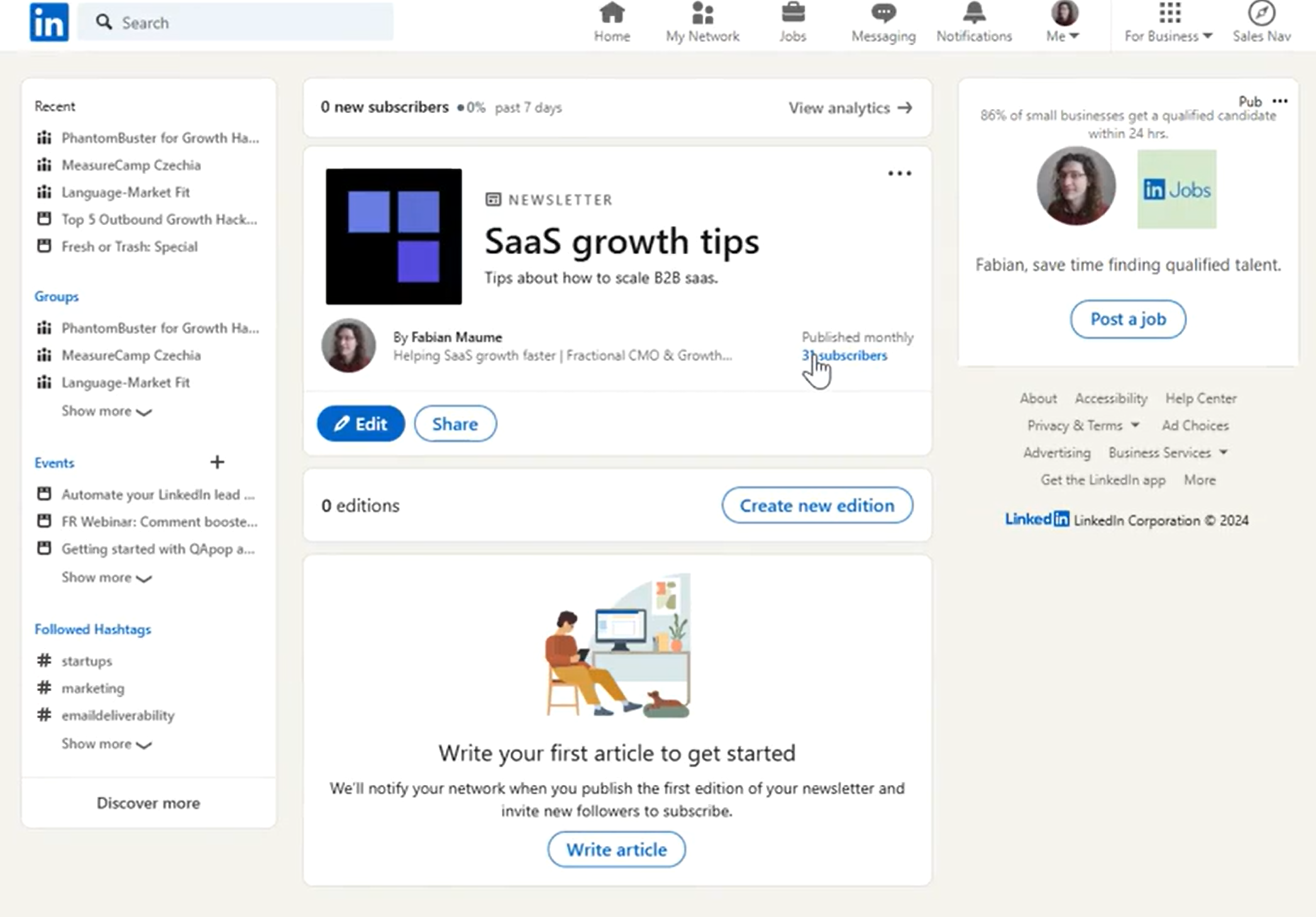
Task: Open Privacy & Terms dropdown
Action: pos(1083,425)
